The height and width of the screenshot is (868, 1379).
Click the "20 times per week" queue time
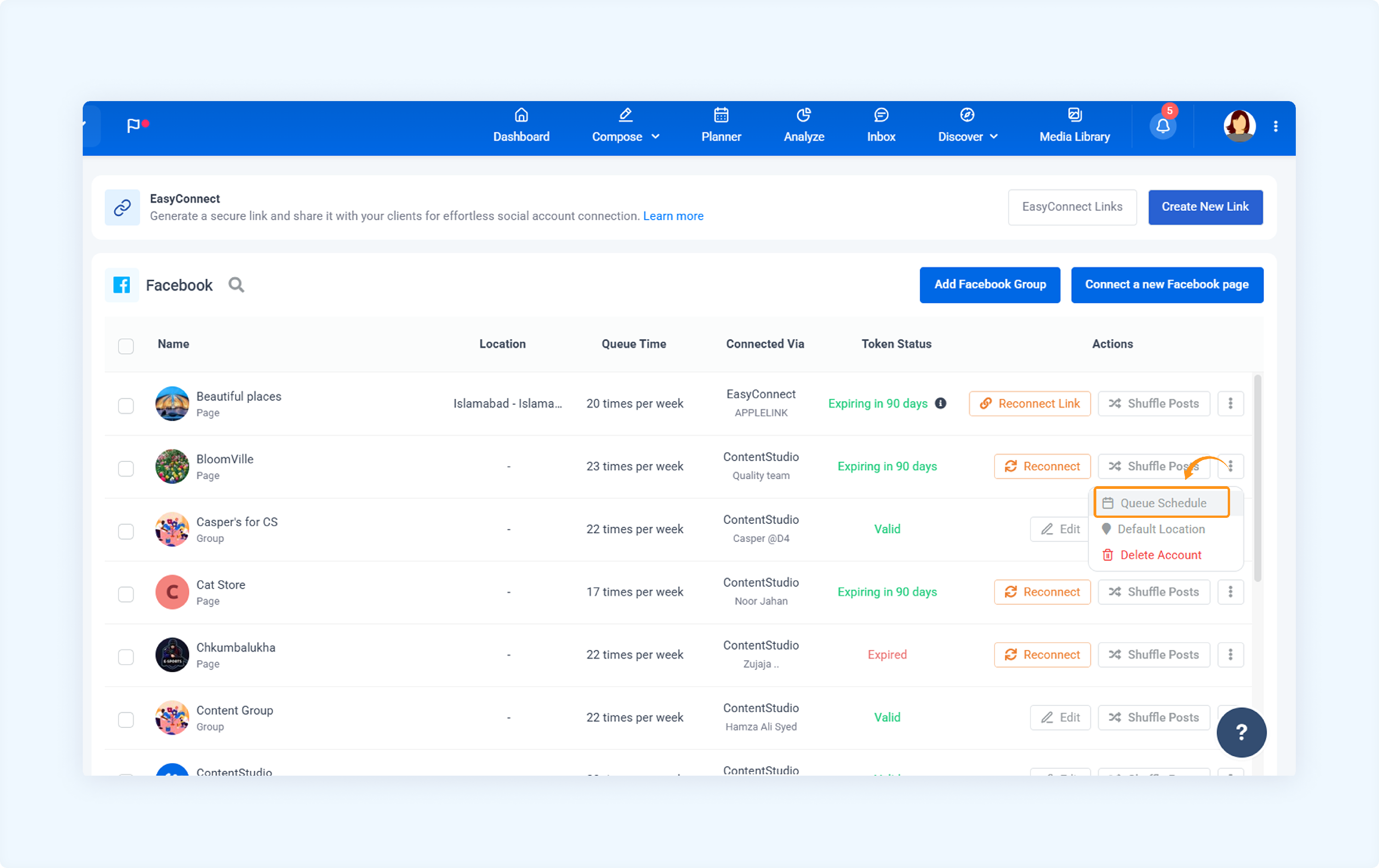click(x=634, y=403)
